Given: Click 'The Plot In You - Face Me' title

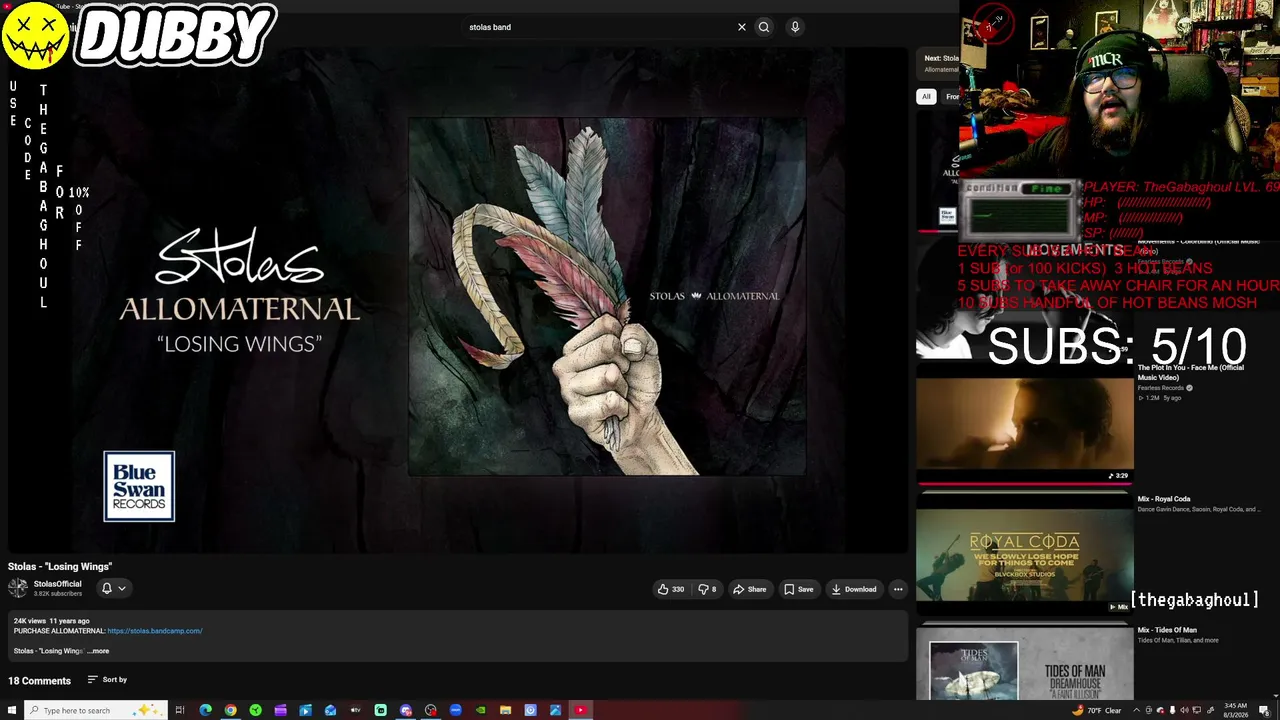Looking at the screenshot, I should [1191, 372].
